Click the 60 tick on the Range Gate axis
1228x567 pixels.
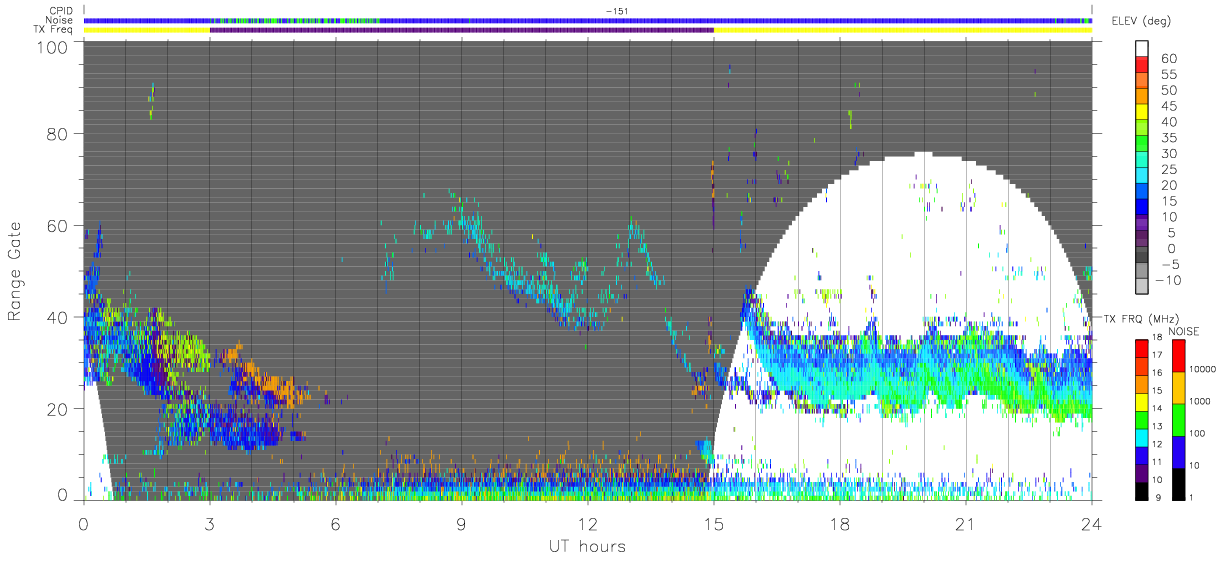click(x=56, y=226)
